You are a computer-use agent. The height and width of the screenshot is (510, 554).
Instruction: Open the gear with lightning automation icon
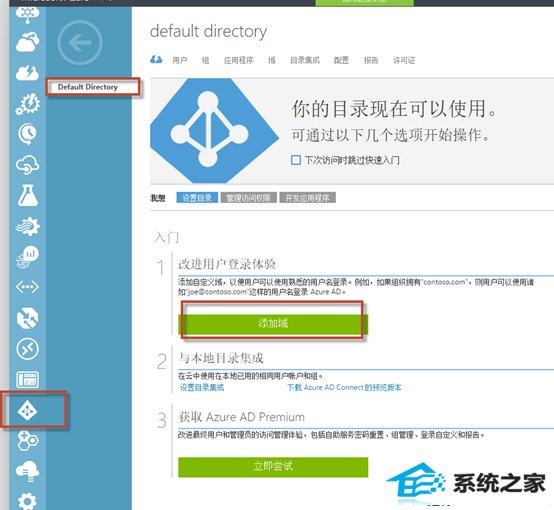pyautogui.click(x=28, y=104)
